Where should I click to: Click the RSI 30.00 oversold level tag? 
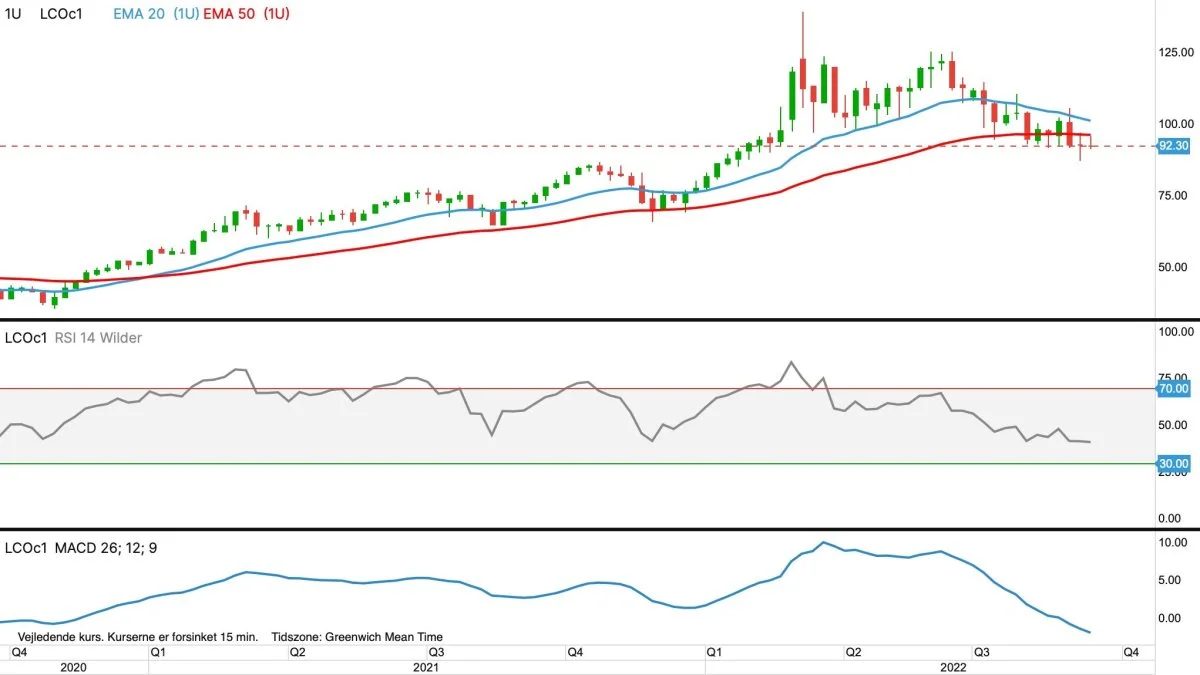[1172, 464]
